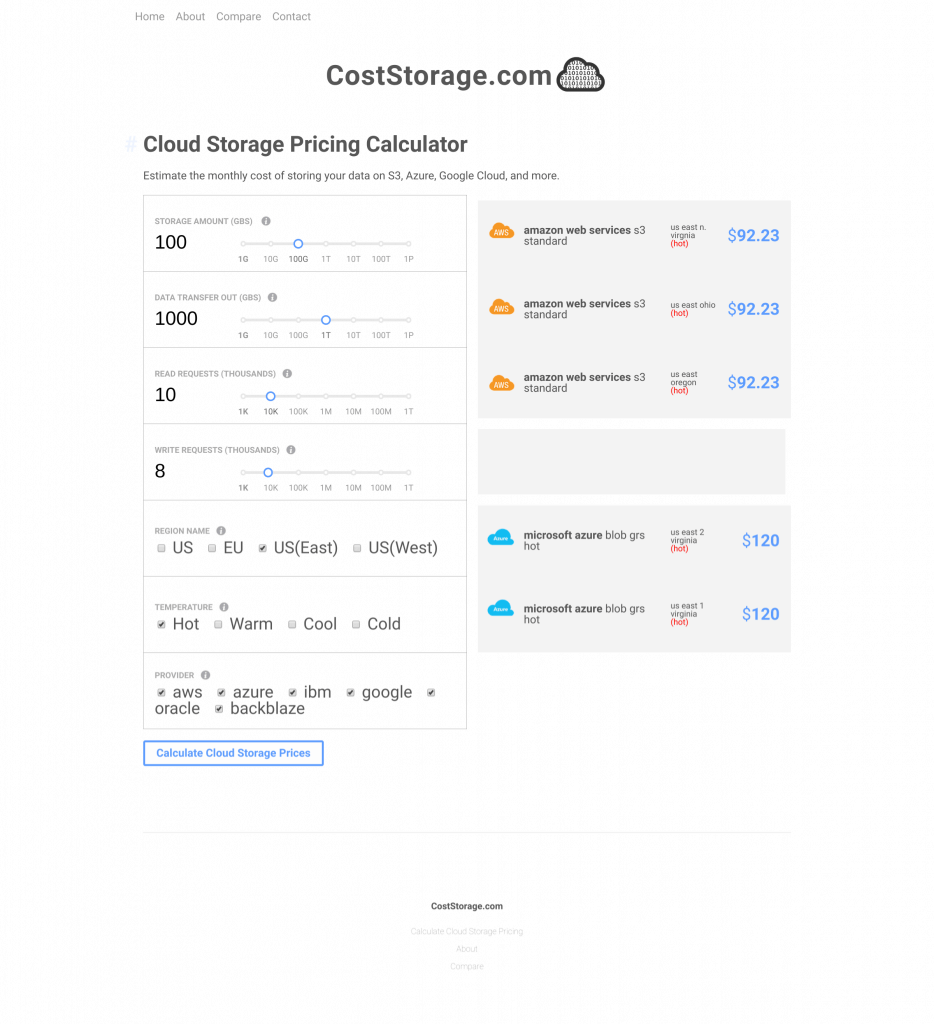Open the About page in top navigation
This screenshot has height=1024, width=934.
[x=190, y=16]
